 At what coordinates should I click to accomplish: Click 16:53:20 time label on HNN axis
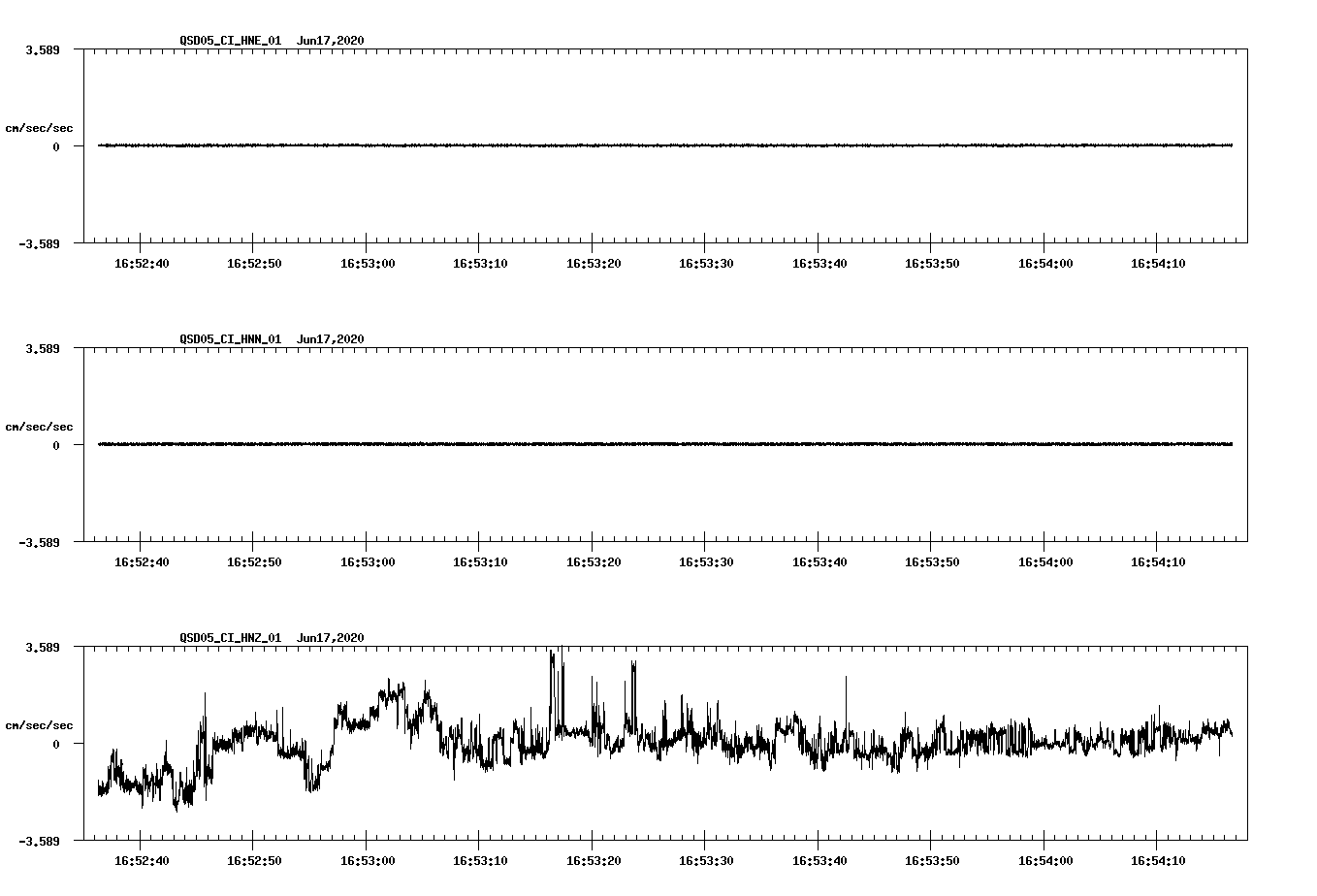pyautogui.click(x=594, y=562)
